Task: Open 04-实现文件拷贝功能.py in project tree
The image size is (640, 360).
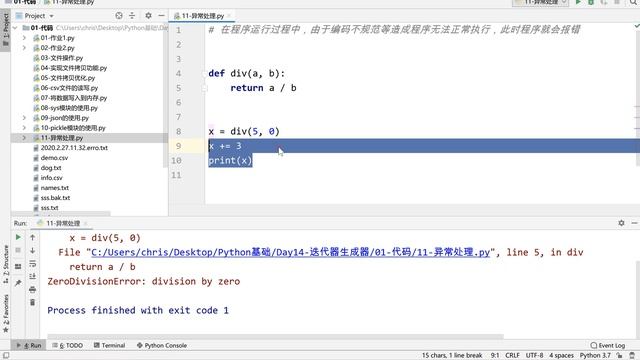Action: (x=73, y=68)
